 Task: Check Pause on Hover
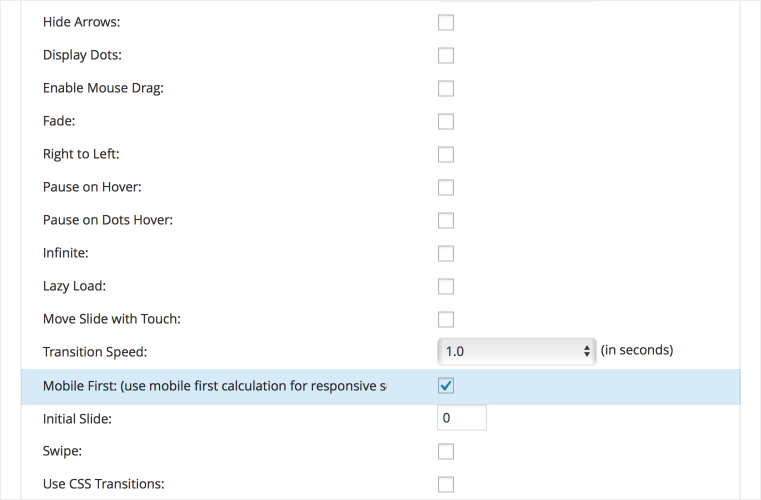(x=446, y=188)
